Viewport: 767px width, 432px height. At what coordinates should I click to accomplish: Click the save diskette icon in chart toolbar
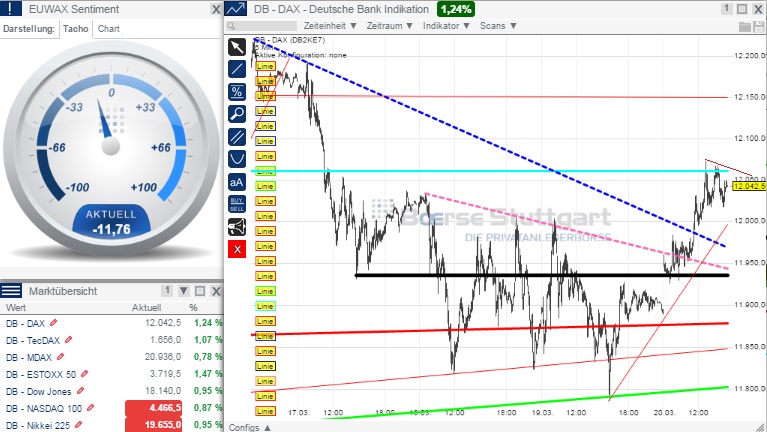click(x=759, y=26)
